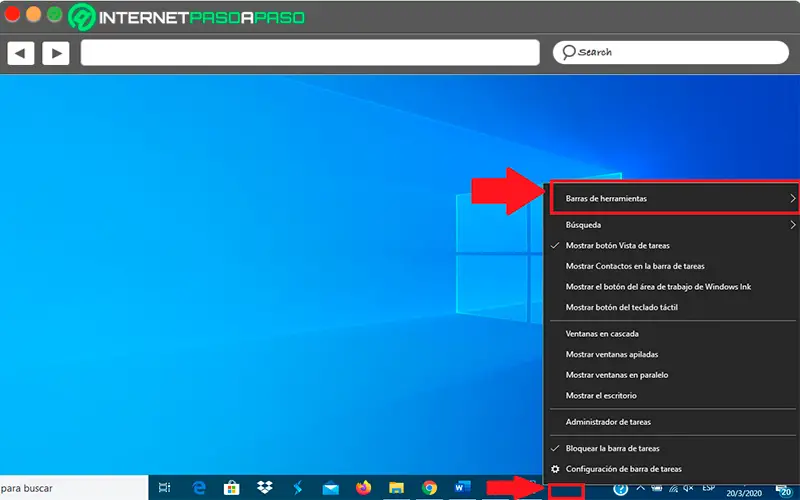Expand the Búsqueda submenu
This screenshot has height=500, width=800.
point(673,225)
